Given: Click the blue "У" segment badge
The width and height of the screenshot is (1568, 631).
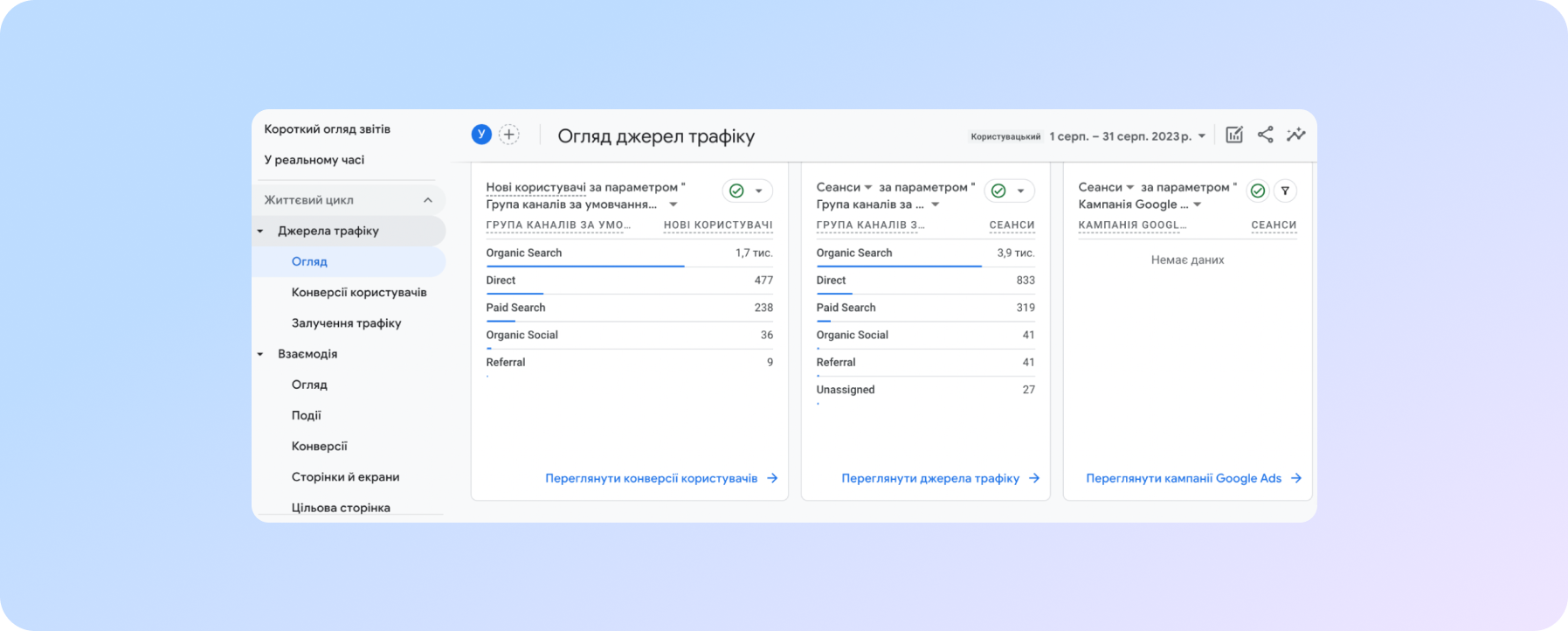Looking at the screenshot, I should (x=481, y=135).
